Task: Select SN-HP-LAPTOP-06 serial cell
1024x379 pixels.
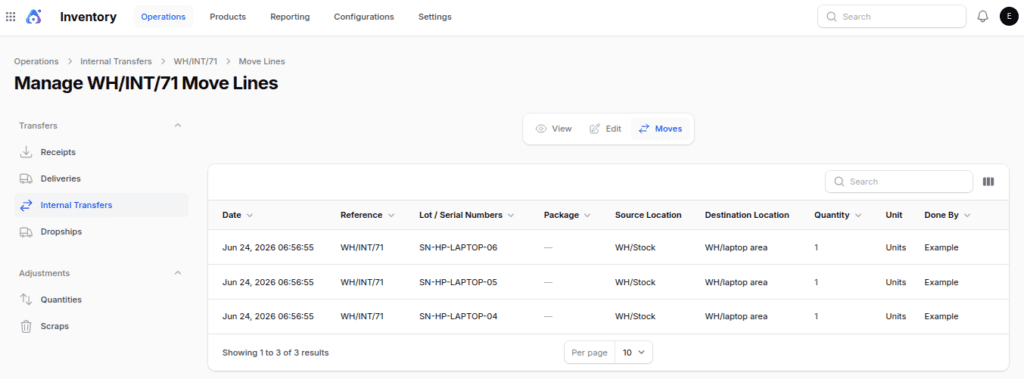Action: tap(458, 248)
